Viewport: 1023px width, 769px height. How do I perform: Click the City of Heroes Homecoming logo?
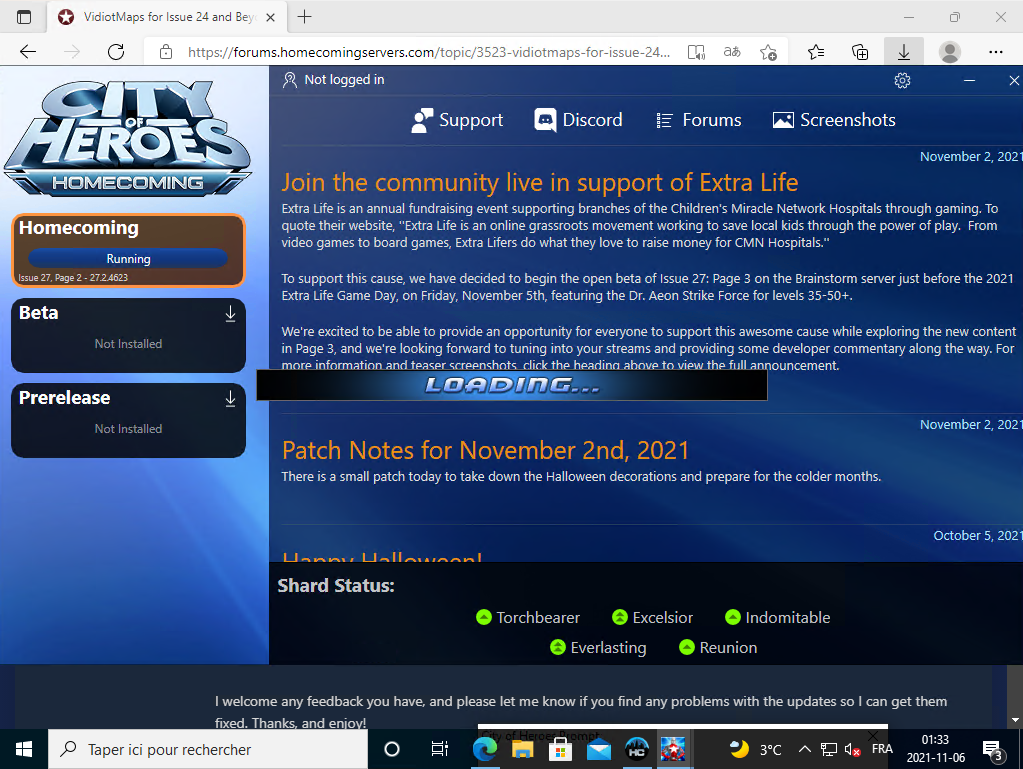(x=128, y=138)
